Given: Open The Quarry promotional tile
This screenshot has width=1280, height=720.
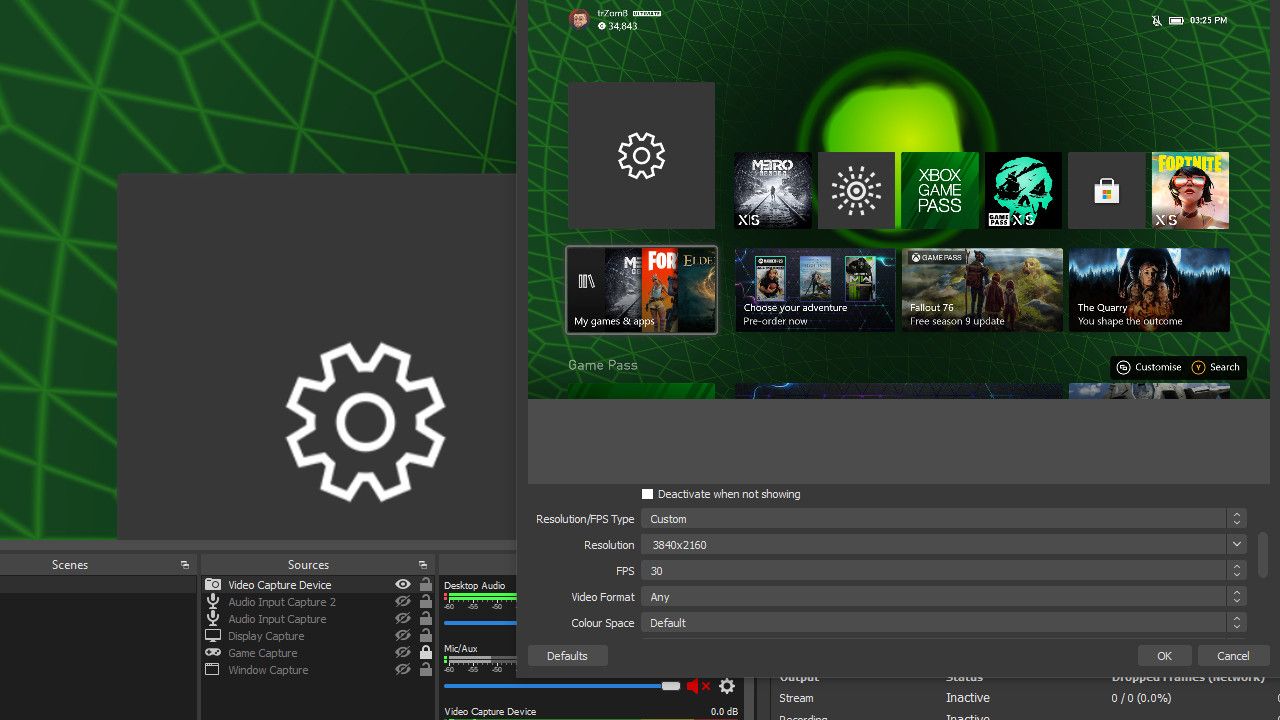Looking at the screenshot, I should point(1149,290).
